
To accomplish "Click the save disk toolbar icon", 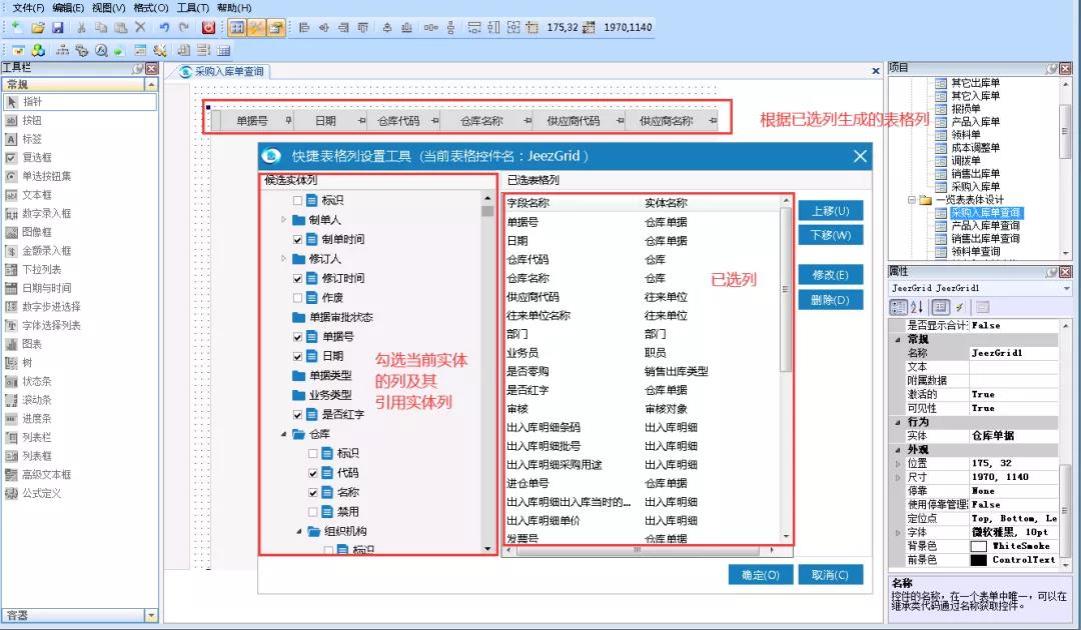I will pyautogui.click(x=58, y=28).
